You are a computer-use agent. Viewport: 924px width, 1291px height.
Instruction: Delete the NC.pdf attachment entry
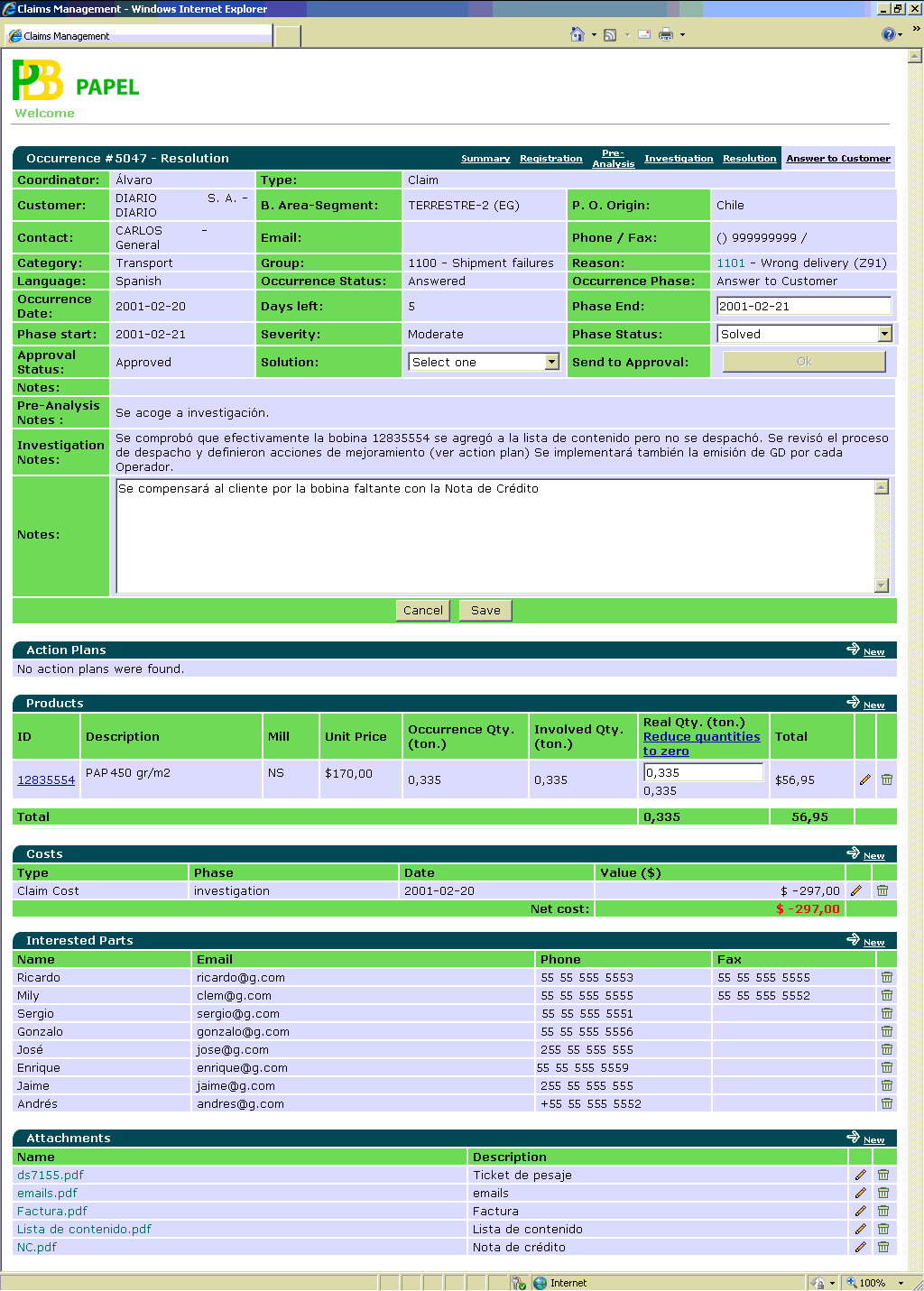883,1247
